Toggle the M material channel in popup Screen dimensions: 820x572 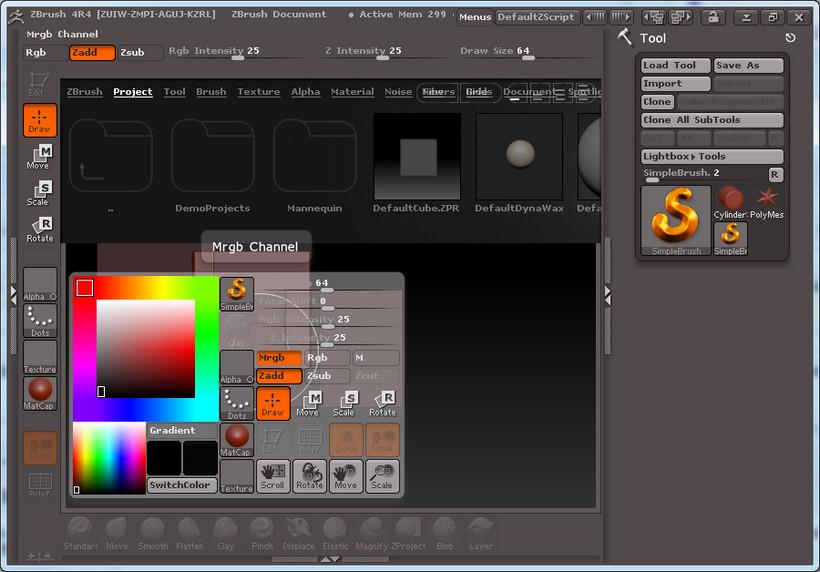(x=375, y=358)
